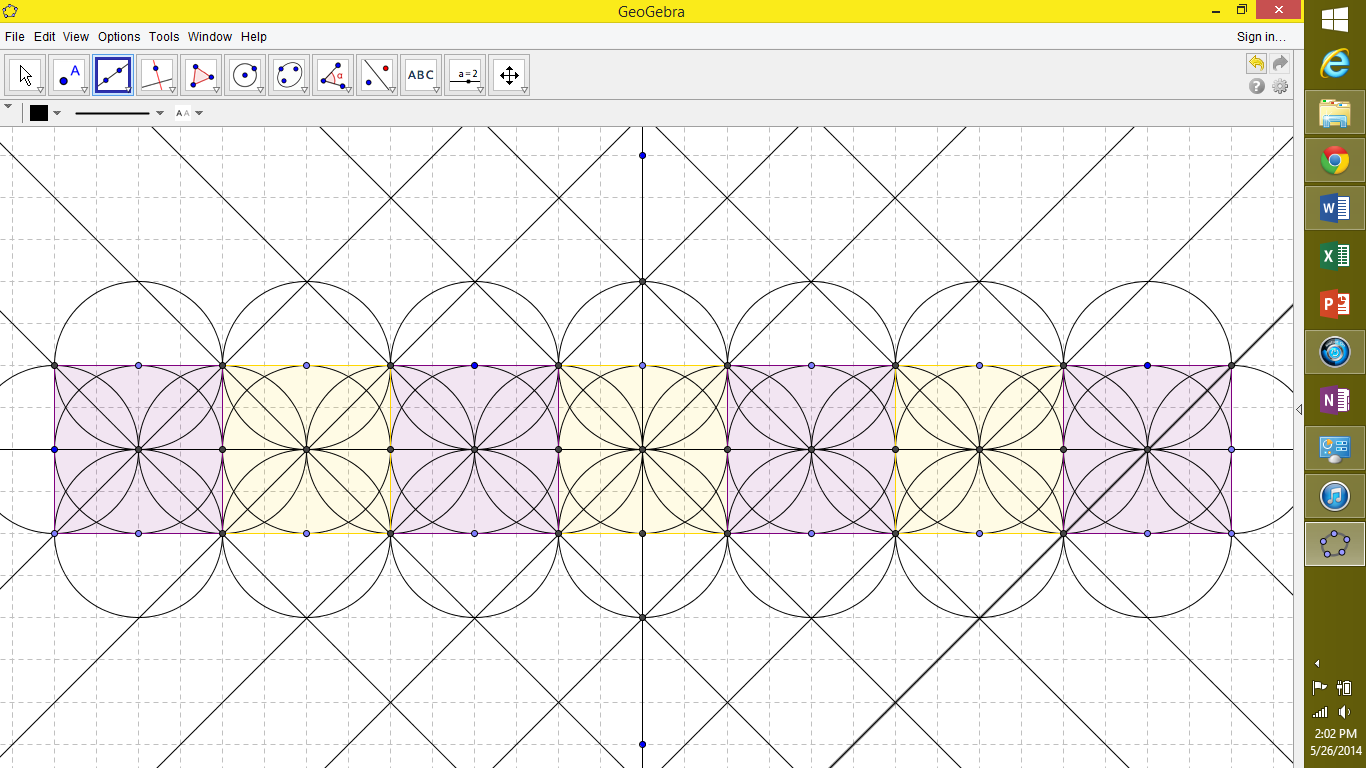
Task: Click the AA label style button
Action: click(x=183, y=113)
